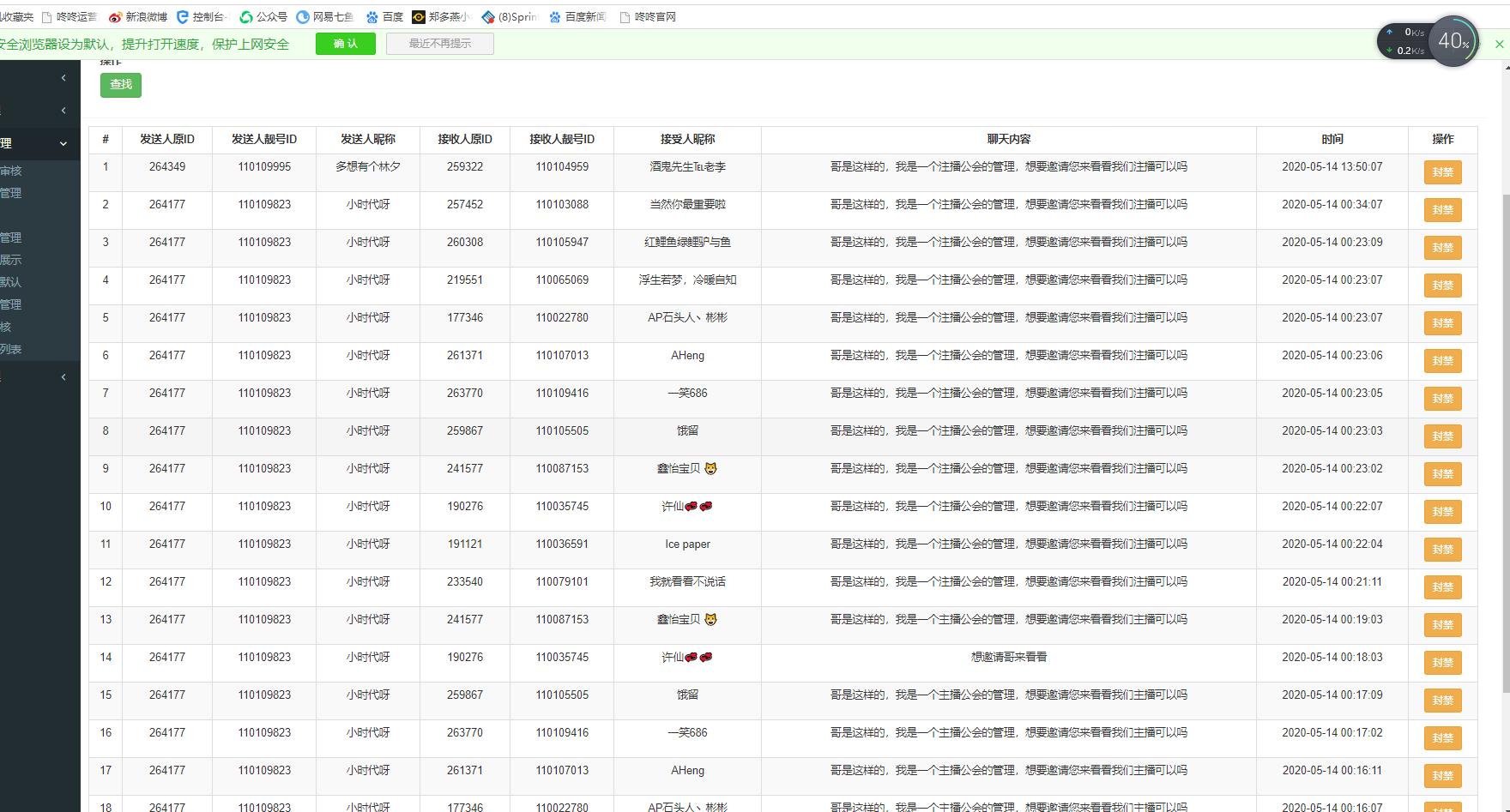Image resolution: width=1510 pixels, height=812 pixels.
Task: Open the 展示 sidebar menu item
Action: (11, 260)
